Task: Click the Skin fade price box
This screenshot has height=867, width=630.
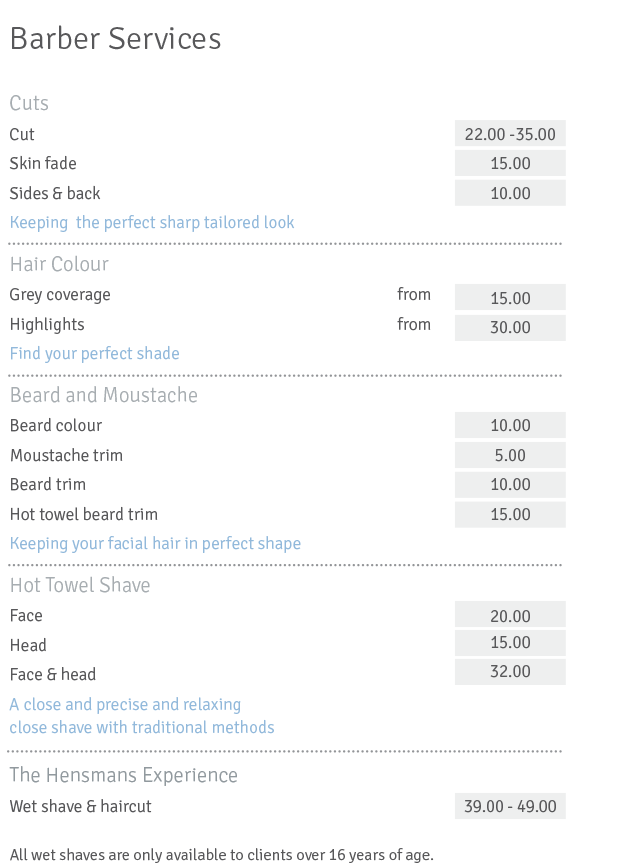Action: [510, 163]
